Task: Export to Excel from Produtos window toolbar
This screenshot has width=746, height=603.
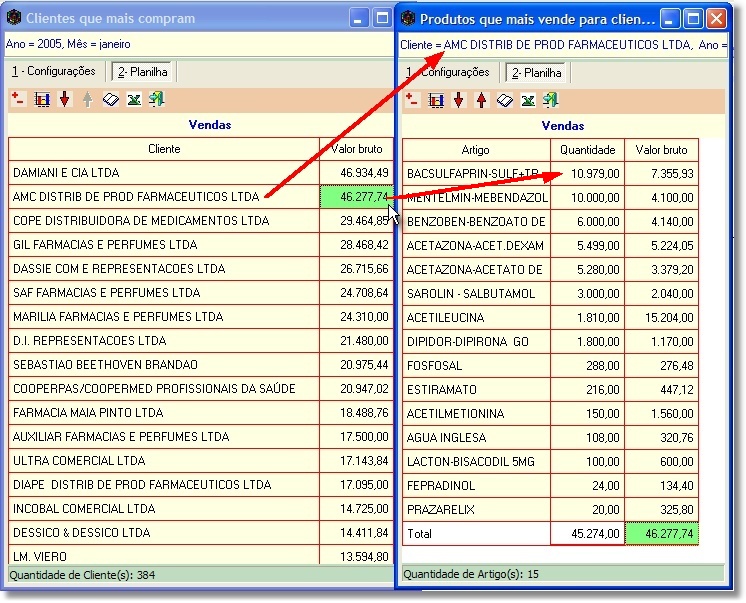Action: pyautogui.click(x=528, y=100)
